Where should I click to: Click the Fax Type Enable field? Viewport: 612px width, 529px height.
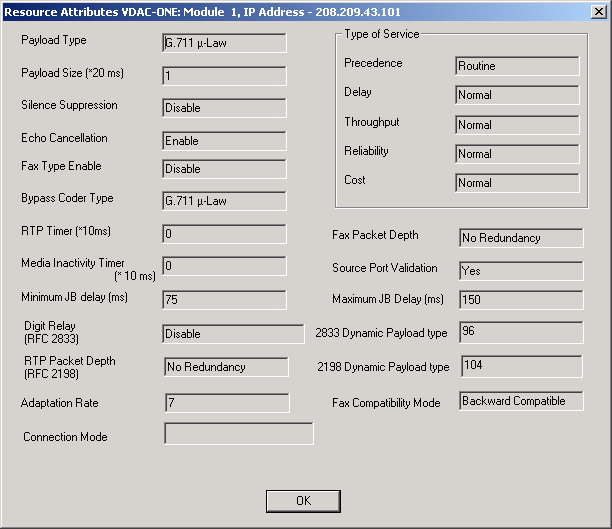tap(224, 169)
